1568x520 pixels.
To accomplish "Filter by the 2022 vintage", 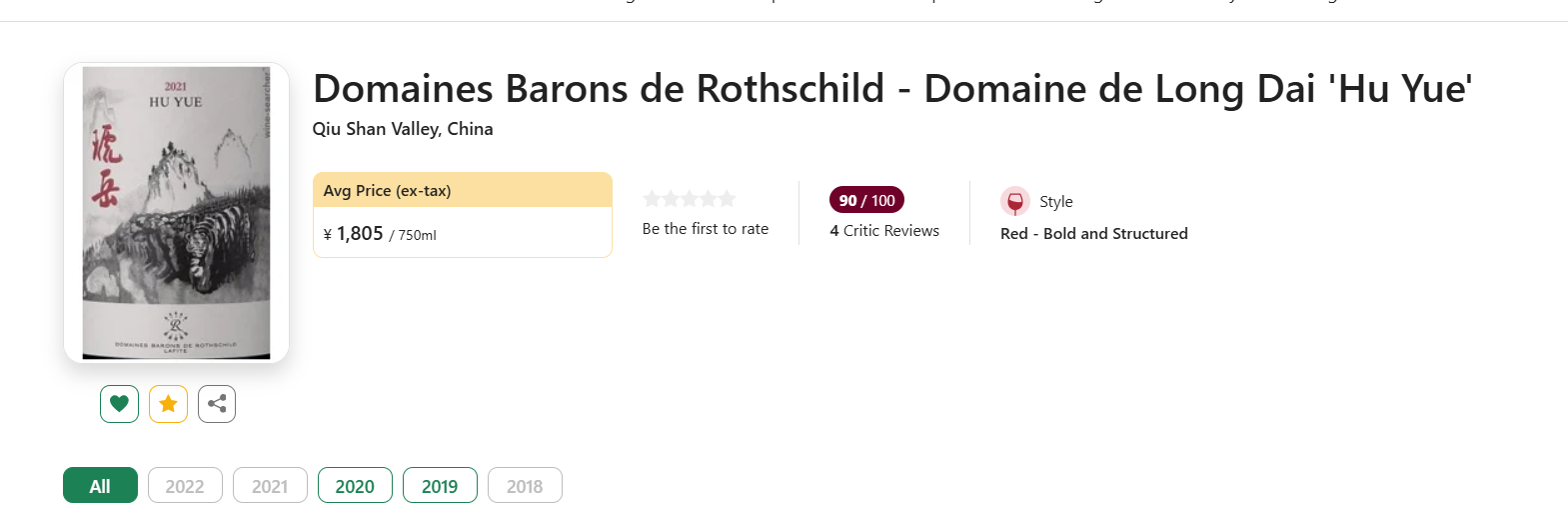I will [x=185, y=485].
